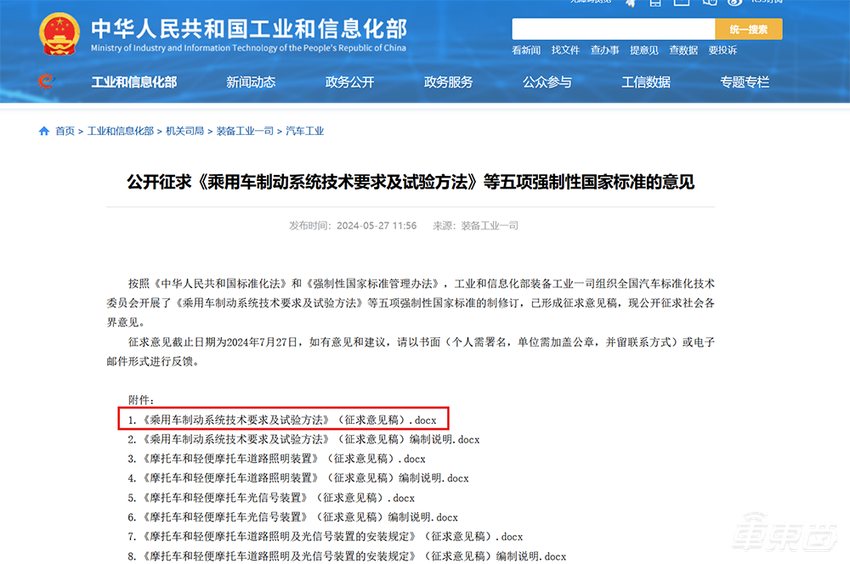
Task: Select 专题专栏 in the navigation bar
Action: pos(745,82)
